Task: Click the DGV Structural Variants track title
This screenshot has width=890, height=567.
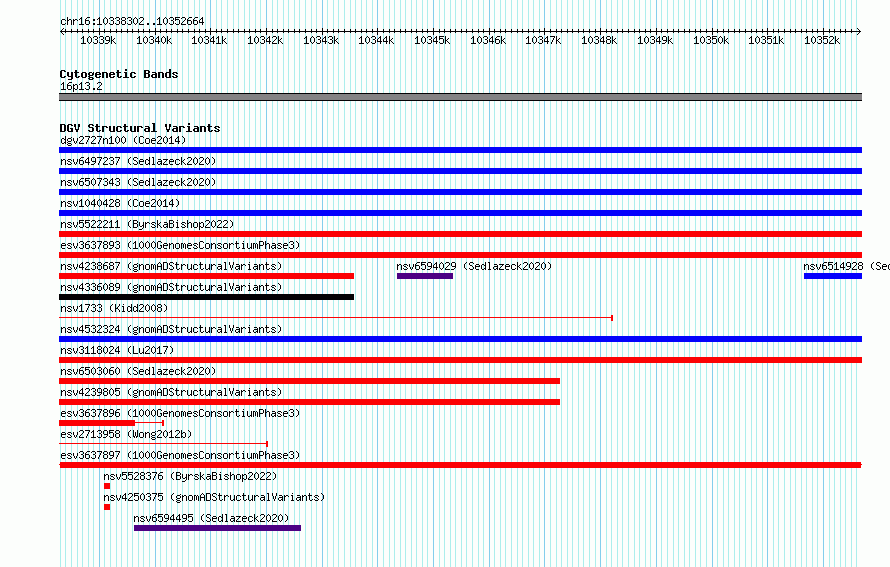Action: pos(140,128)
